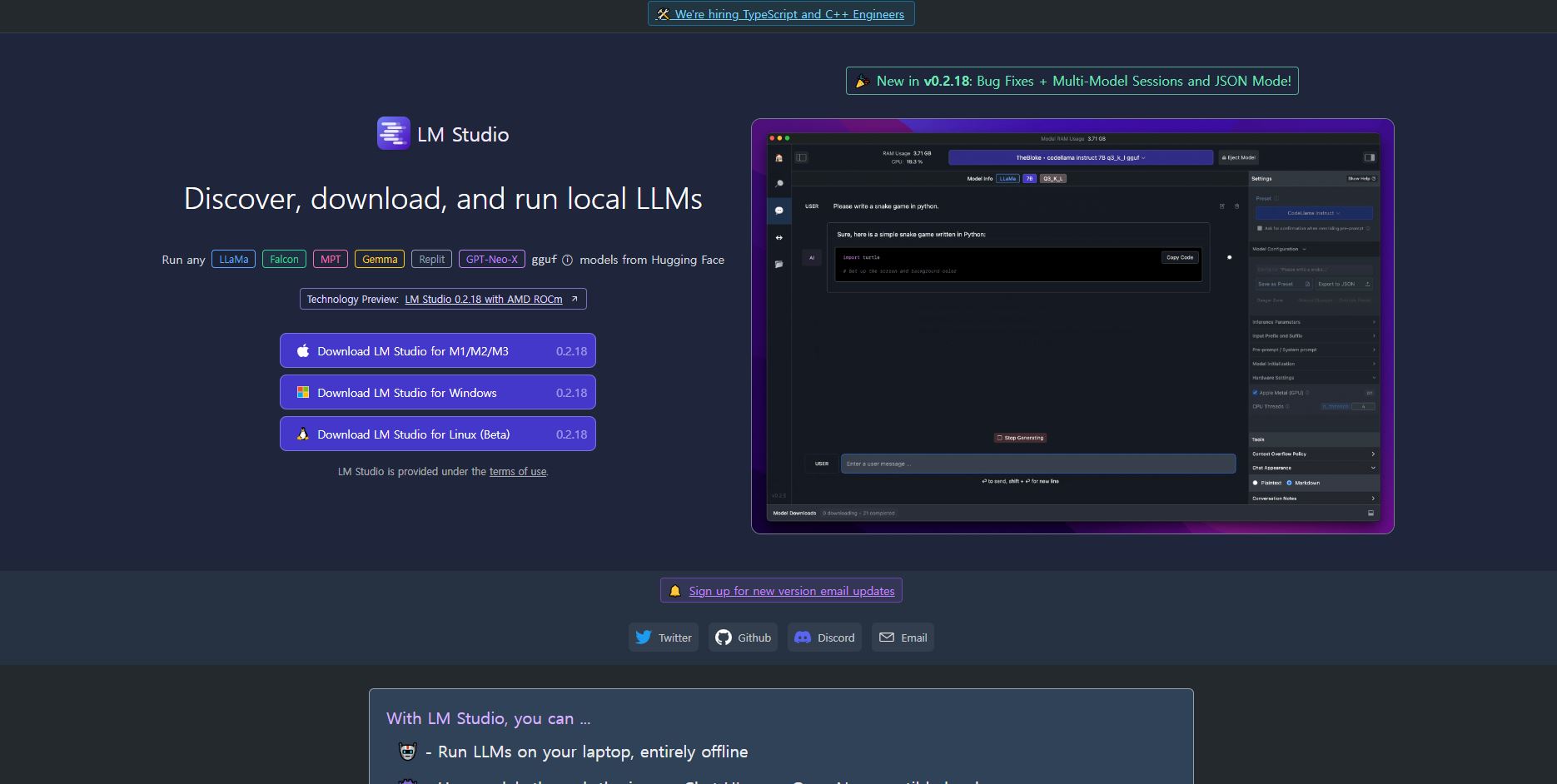Viewport: 1557px width, 784px height.
Task: Select the Markdown radio option
Action: tap(1289, 483)
